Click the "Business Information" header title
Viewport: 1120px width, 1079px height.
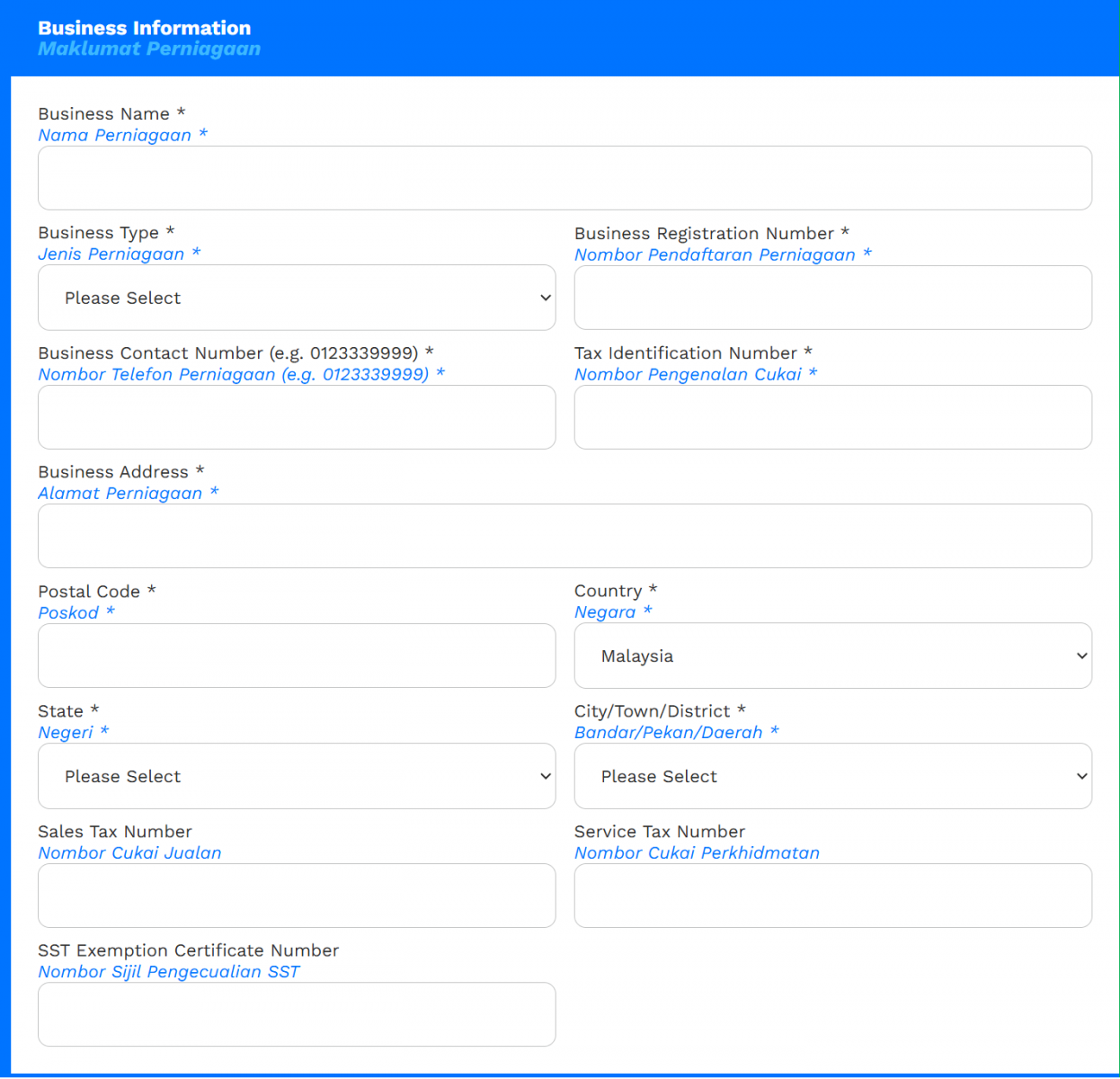145,28
